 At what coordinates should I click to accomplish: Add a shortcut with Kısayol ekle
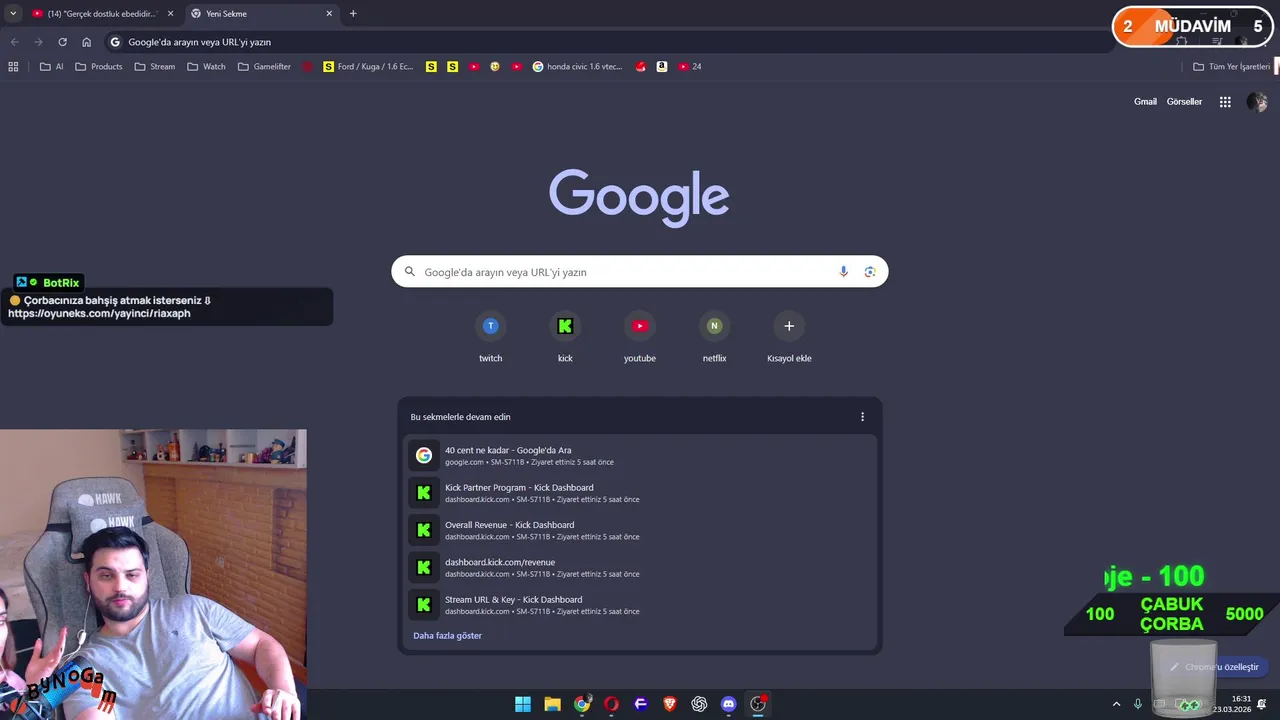coord(789,337)
